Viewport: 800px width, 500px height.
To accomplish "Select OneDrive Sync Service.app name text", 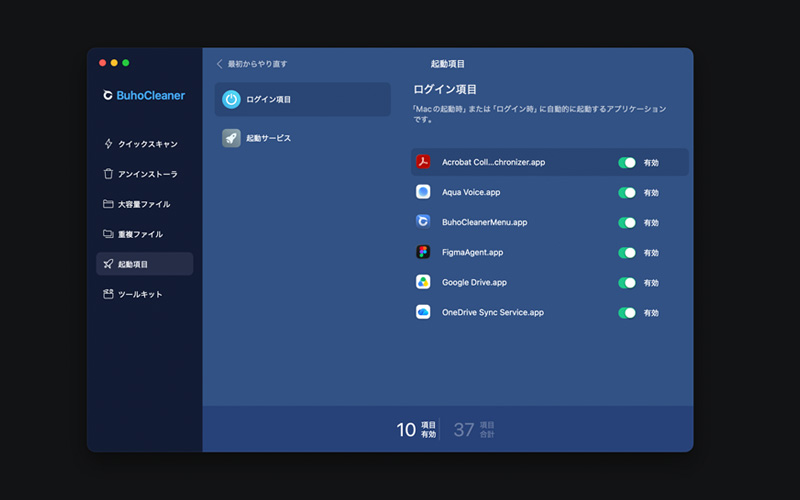I will click(x=493, y=312).
